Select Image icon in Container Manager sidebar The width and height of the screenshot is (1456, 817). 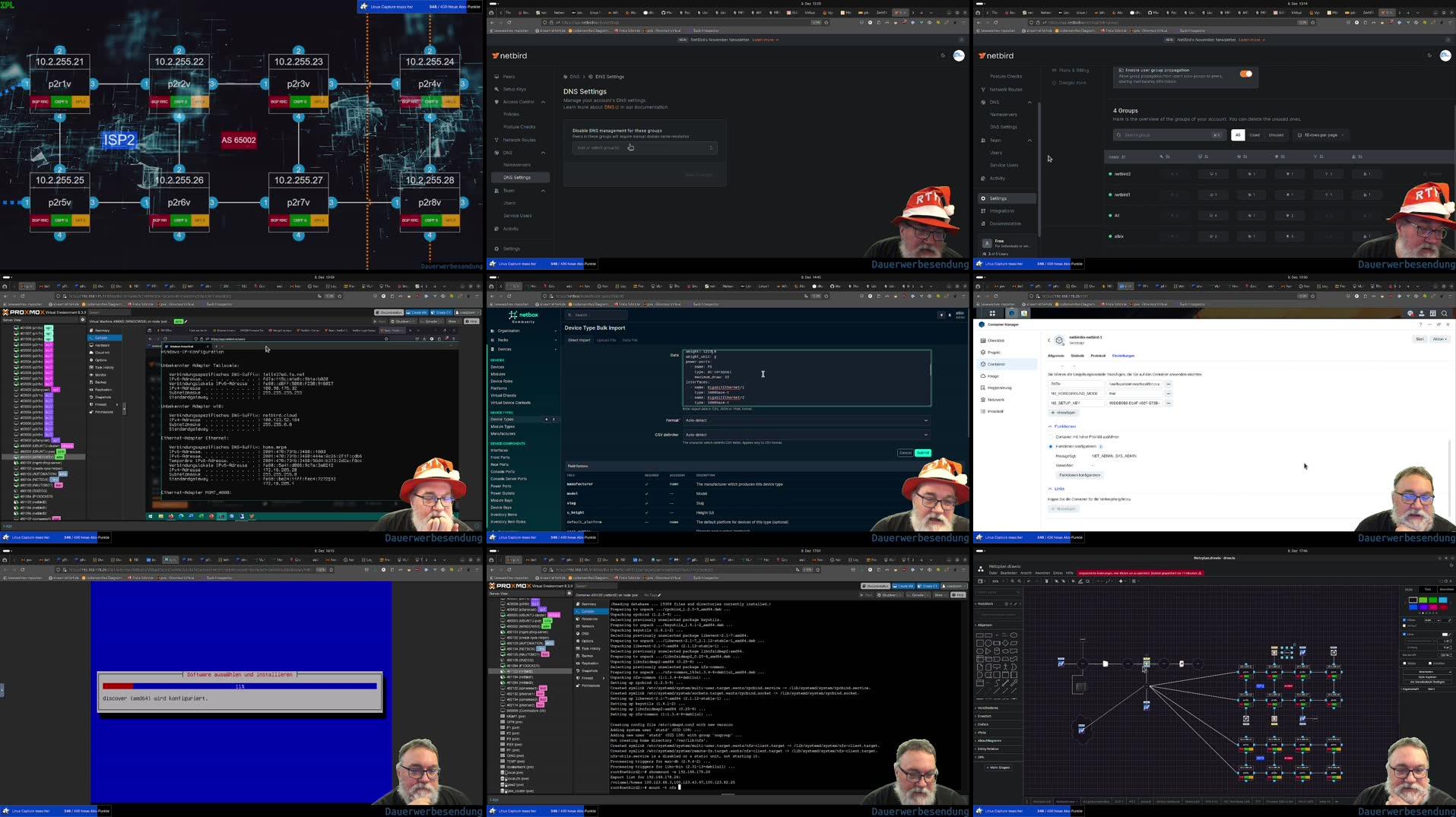tap(982, 376)
